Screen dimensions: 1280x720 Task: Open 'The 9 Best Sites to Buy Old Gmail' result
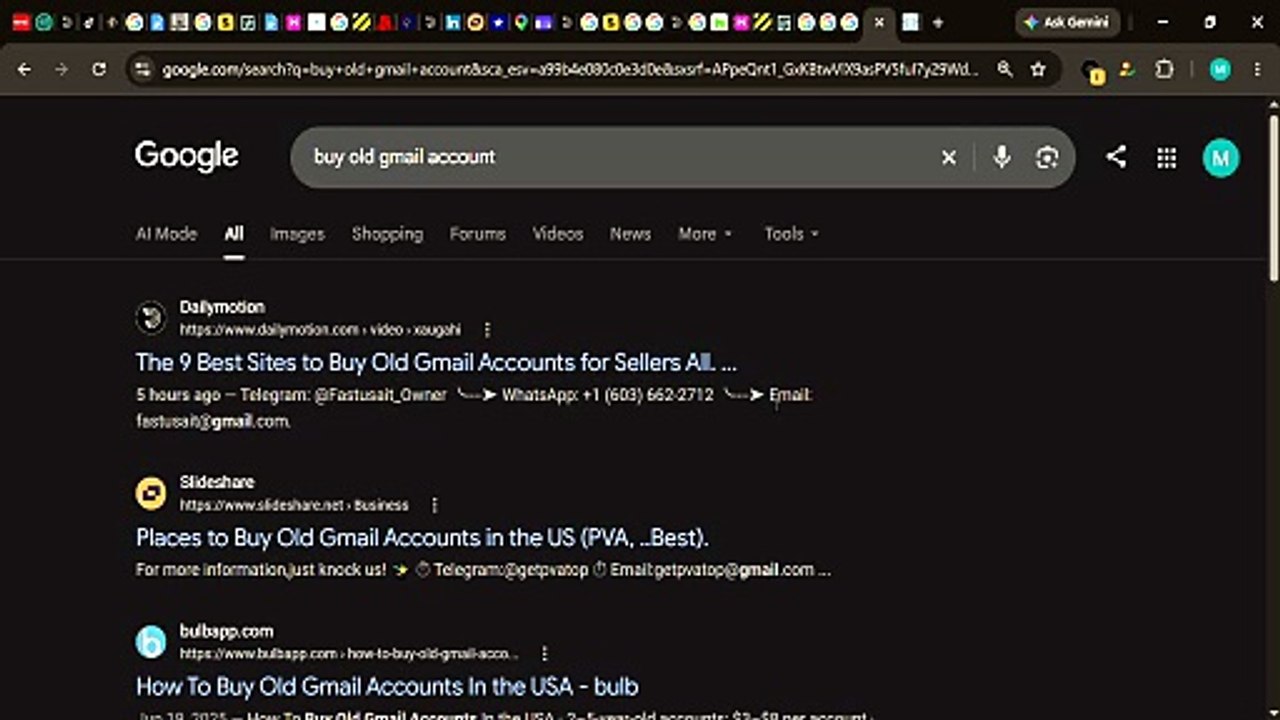436,362
